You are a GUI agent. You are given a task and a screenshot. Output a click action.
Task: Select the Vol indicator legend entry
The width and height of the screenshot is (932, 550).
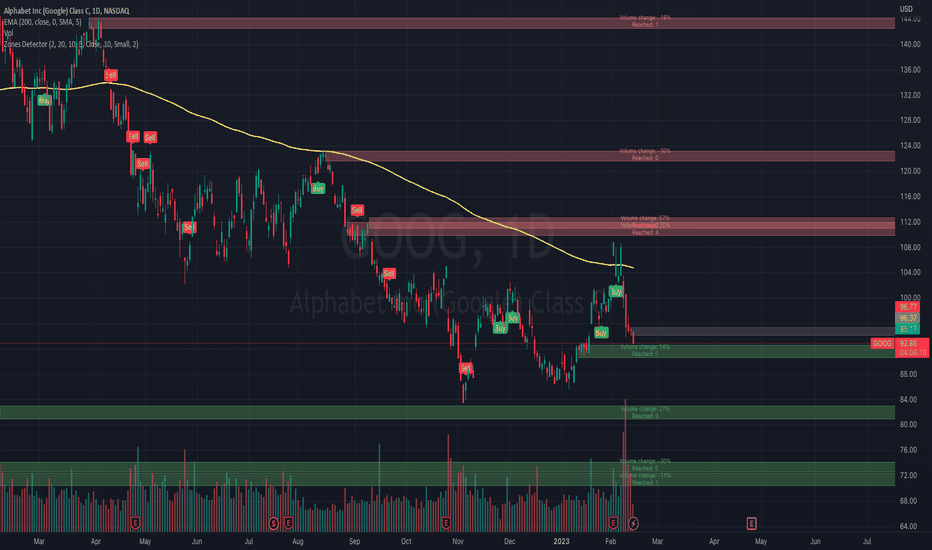pos(8,33)
